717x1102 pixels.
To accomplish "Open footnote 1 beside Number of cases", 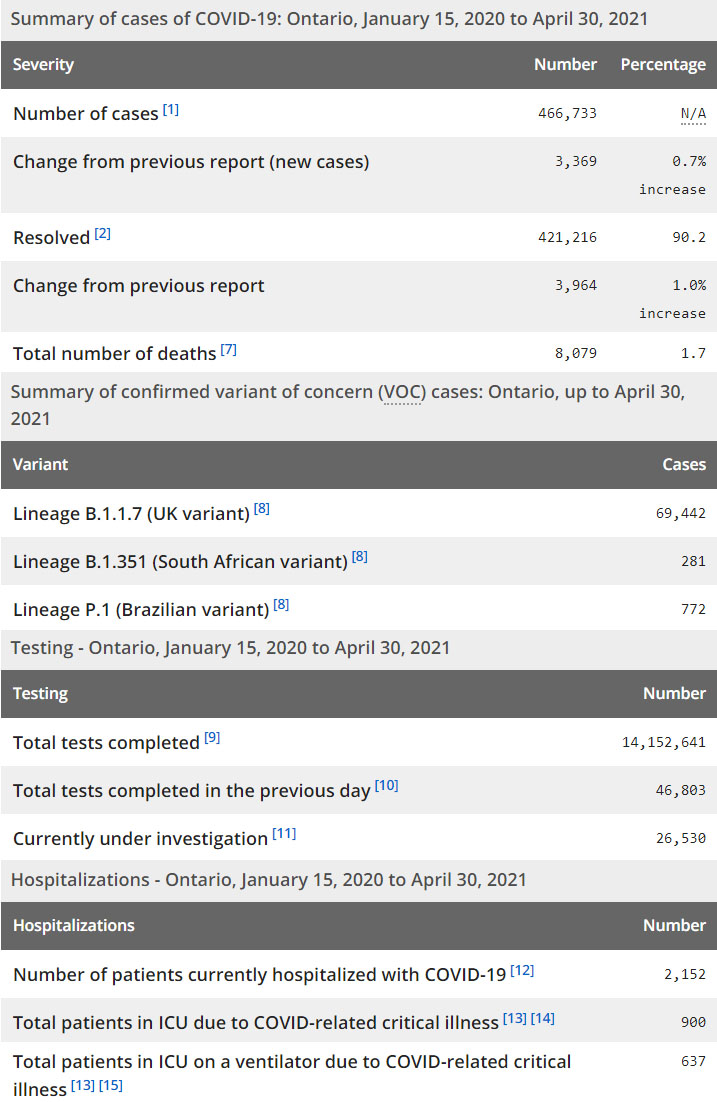I will pos(171,110).
